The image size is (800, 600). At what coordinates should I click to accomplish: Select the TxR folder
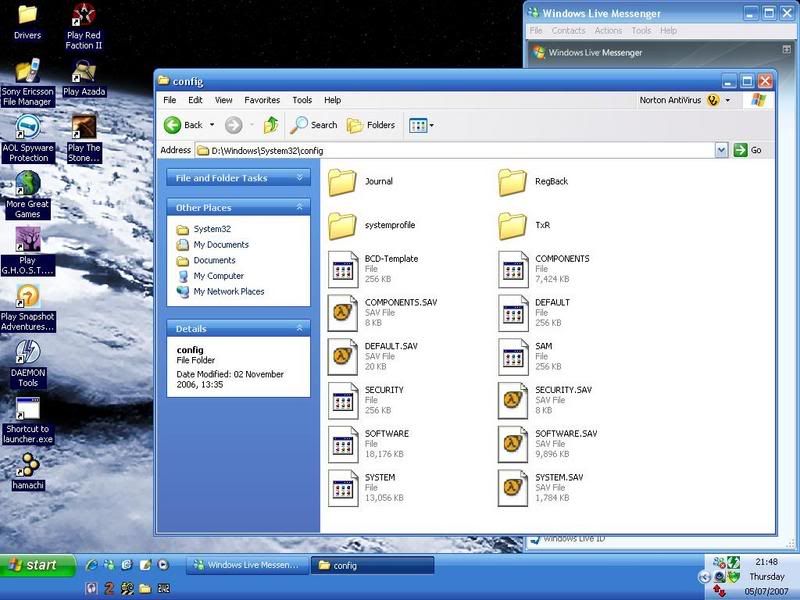(524, 226)
